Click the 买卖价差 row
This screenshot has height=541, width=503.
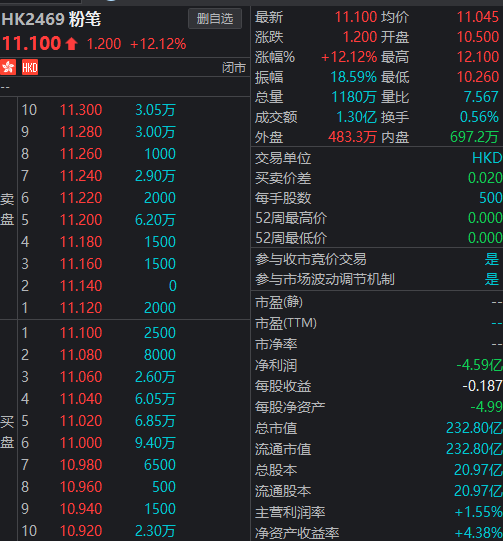pos(378,178)
